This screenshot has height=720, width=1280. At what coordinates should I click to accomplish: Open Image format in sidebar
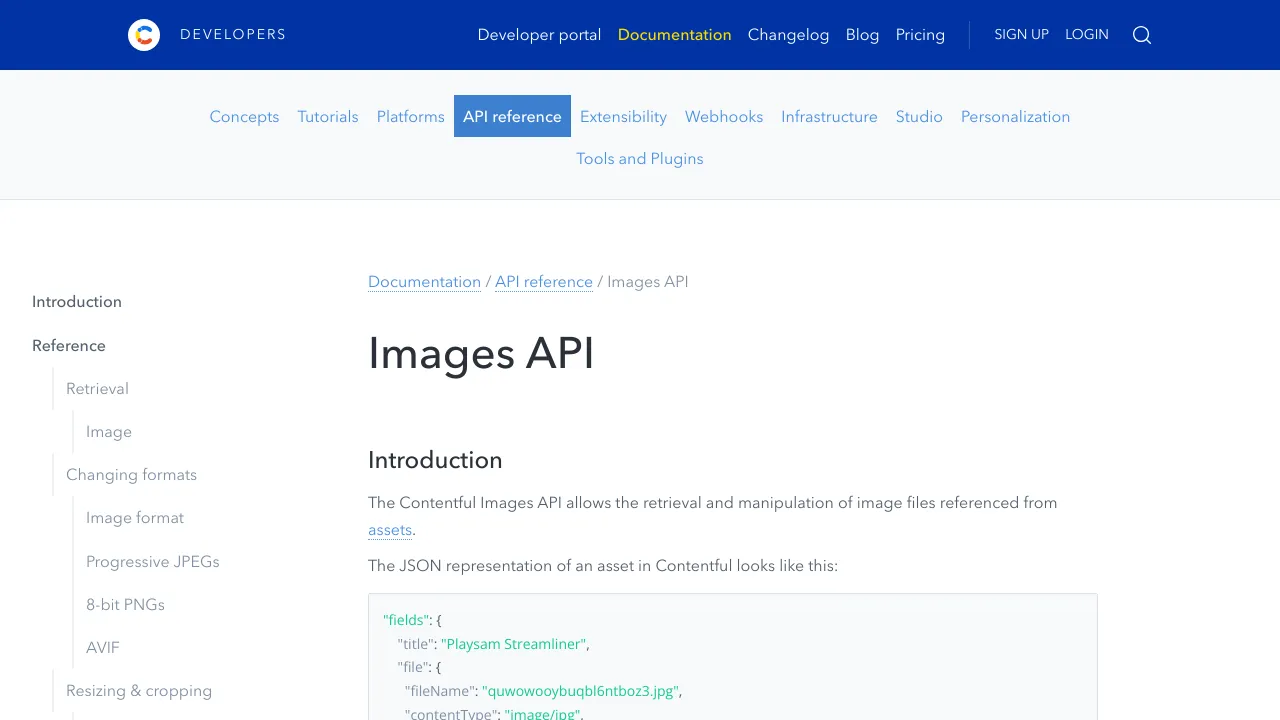(135, 518)
